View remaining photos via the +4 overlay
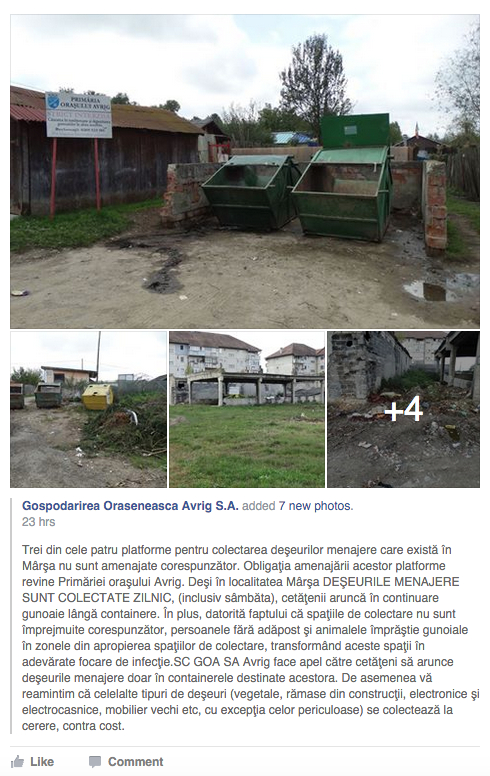The width and height of the screenshot is (490, 776). click(403, 410)
